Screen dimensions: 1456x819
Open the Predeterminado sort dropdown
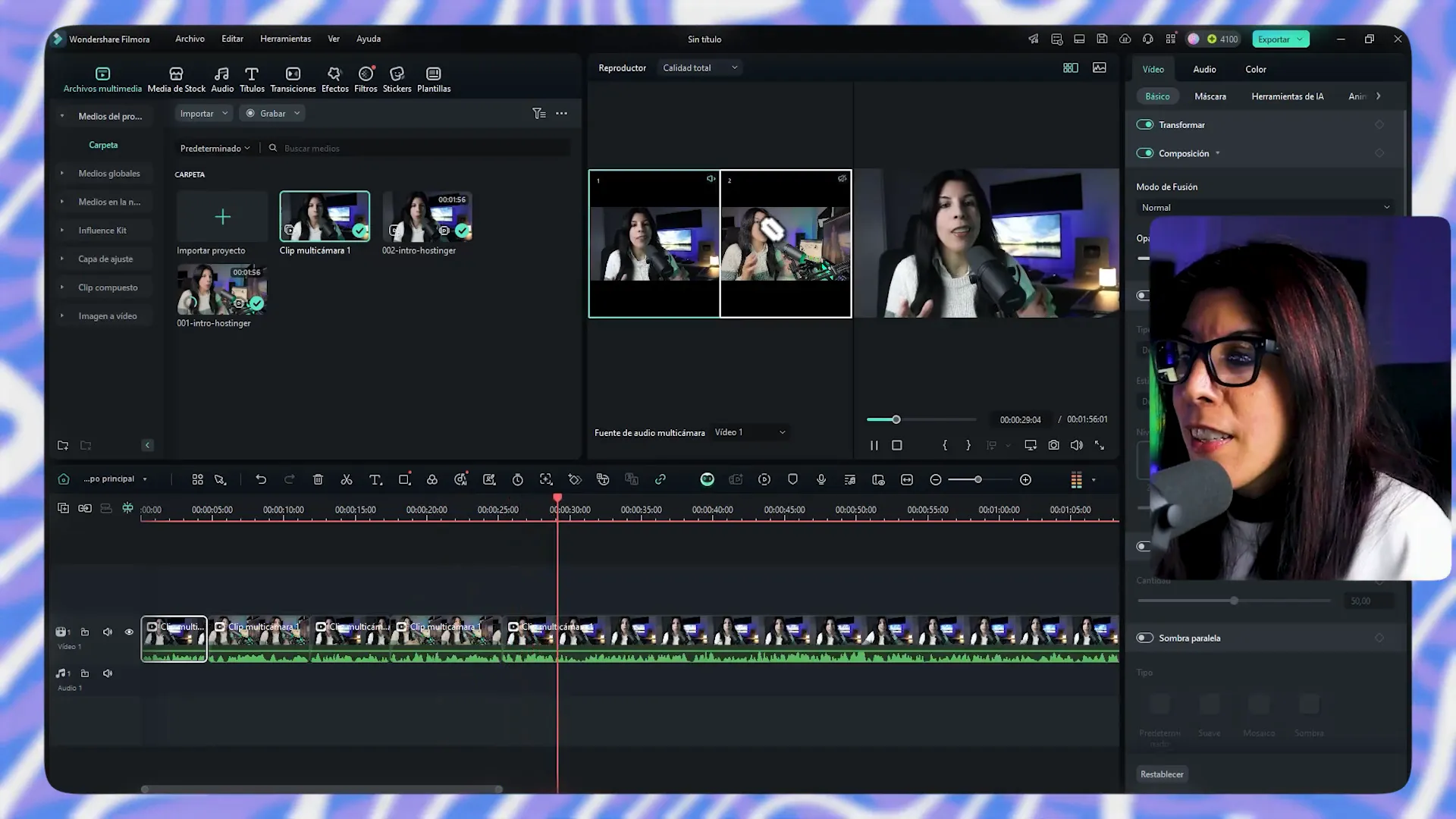point(215,148)
